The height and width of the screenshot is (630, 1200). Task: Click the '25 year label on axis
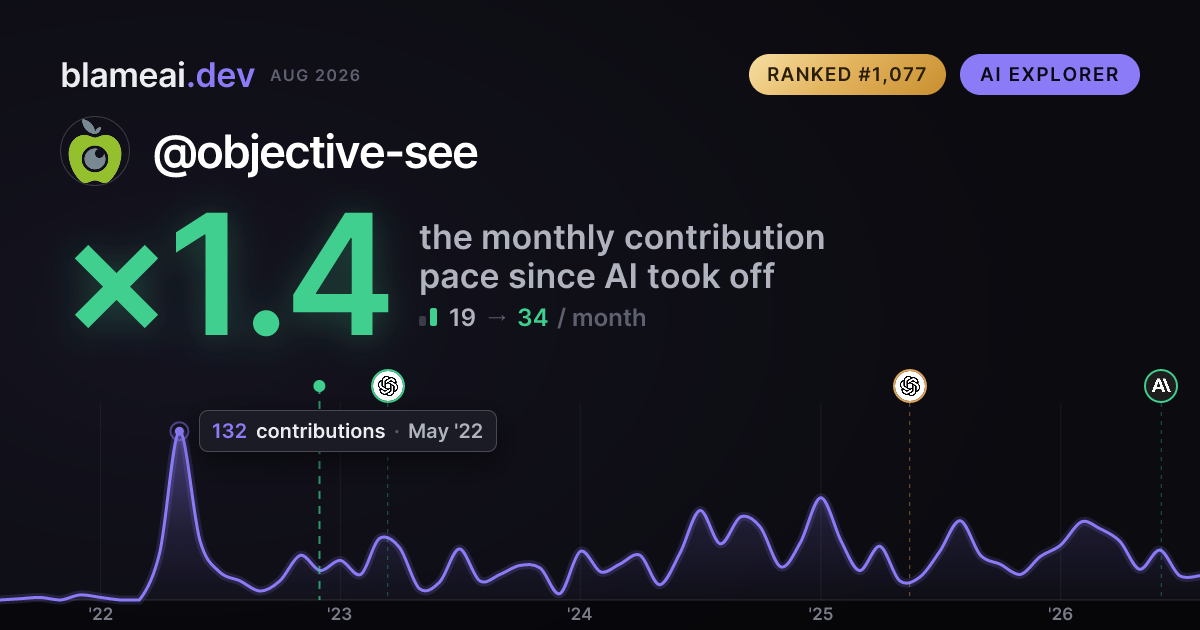820,614
